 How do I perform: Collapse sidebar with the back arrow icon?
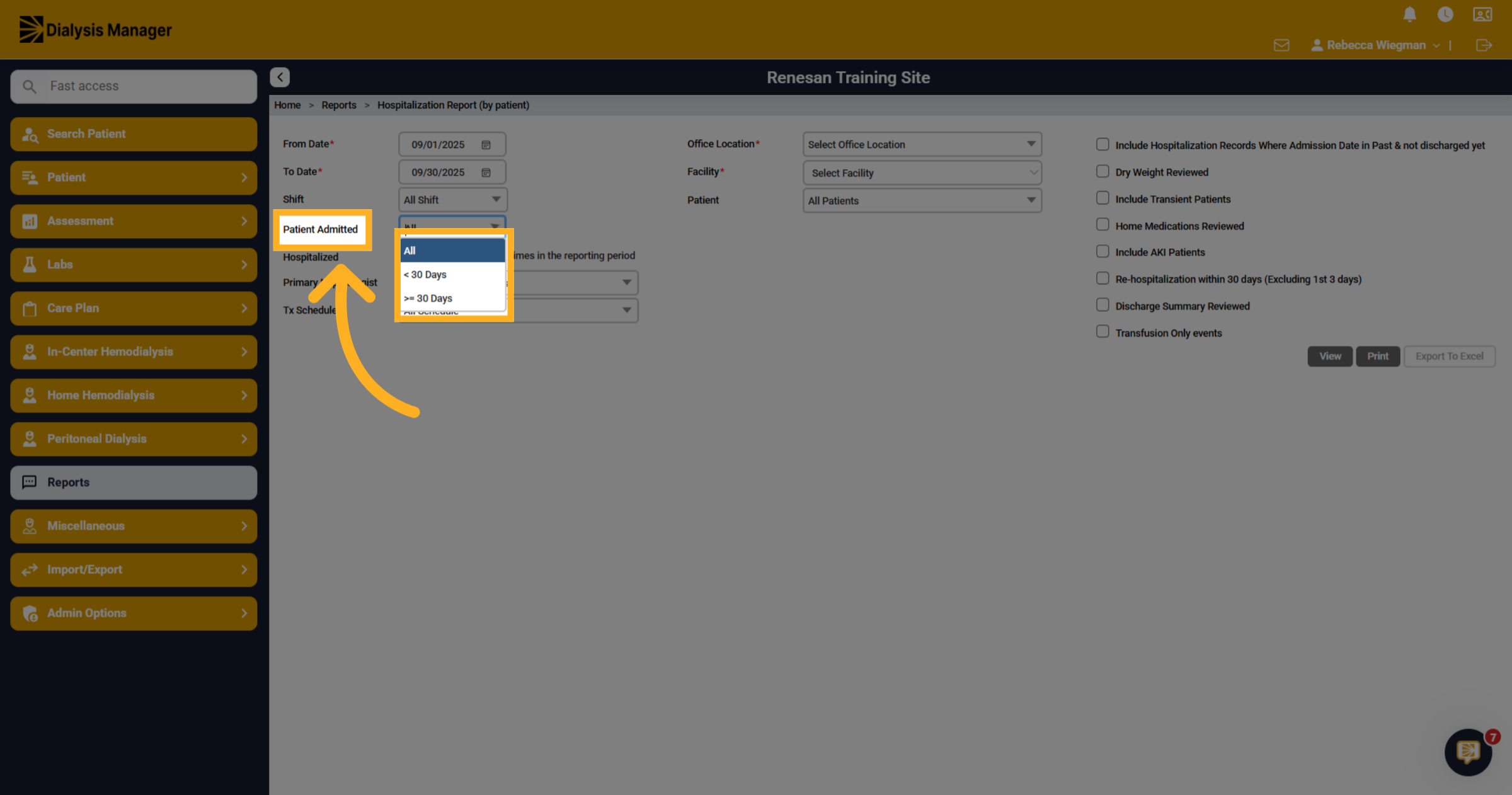click(280, 77)
